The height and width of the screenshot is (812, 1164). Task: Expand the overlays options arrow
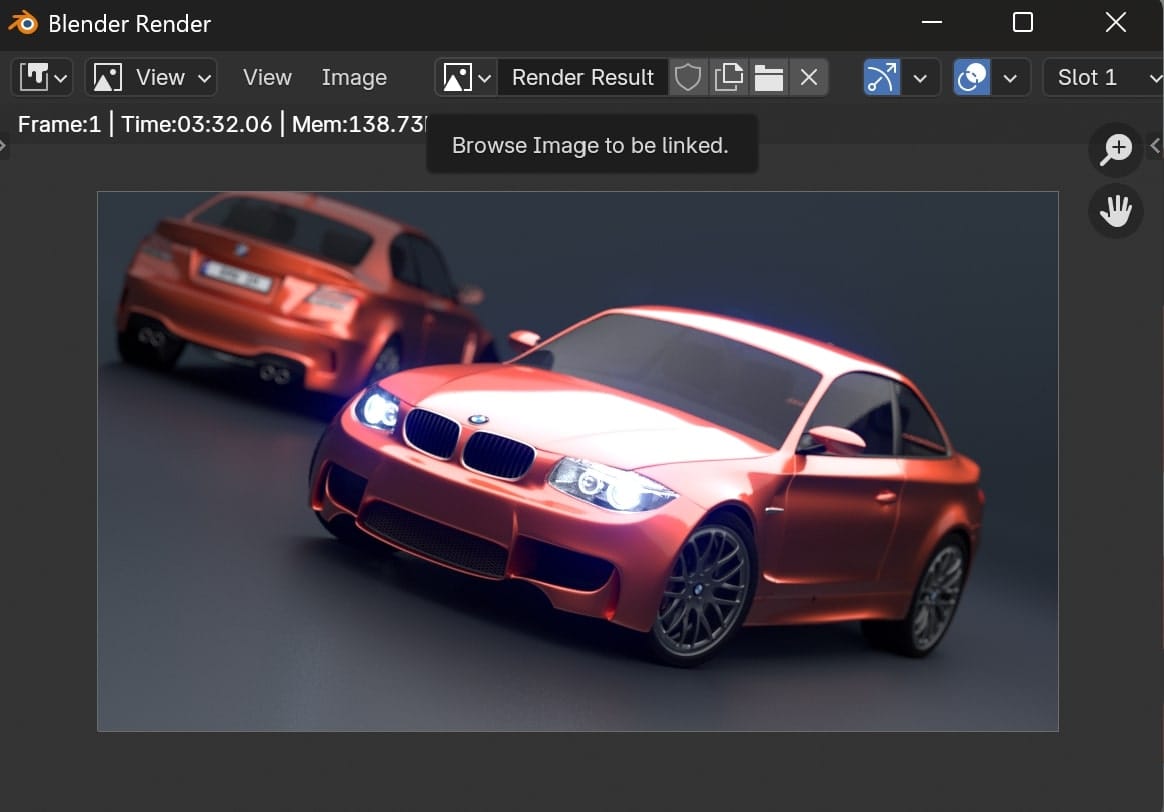click(1010, 77)
